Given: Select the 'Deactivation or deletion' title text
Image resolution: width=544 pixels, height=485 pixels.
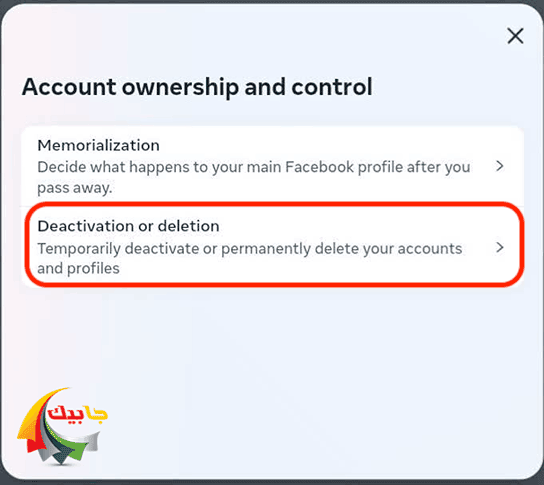Looking at the screenshot, I should (x=128, y=226).
